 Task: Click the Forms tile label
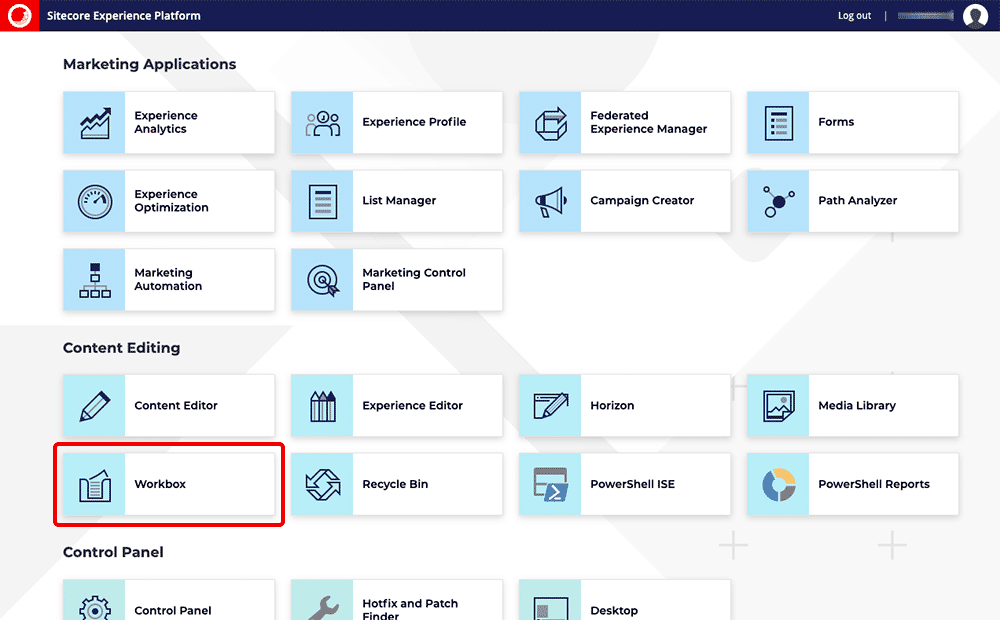point(836,122)
